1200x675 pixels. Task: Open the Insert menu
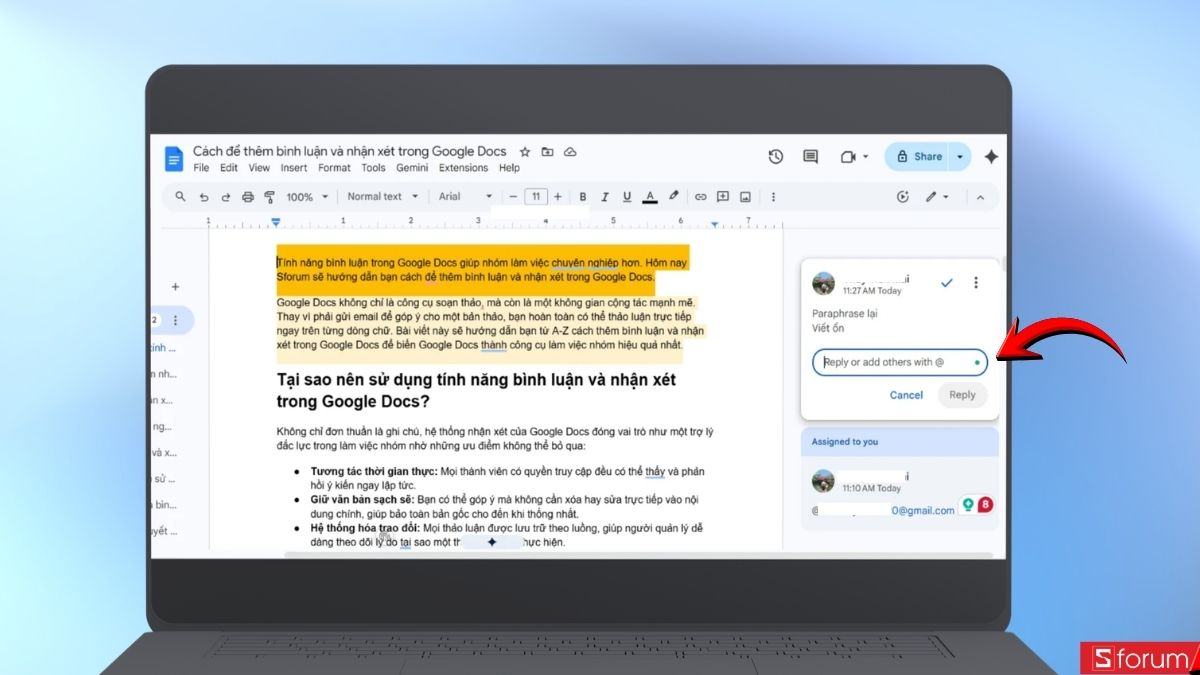coord(294,168)
